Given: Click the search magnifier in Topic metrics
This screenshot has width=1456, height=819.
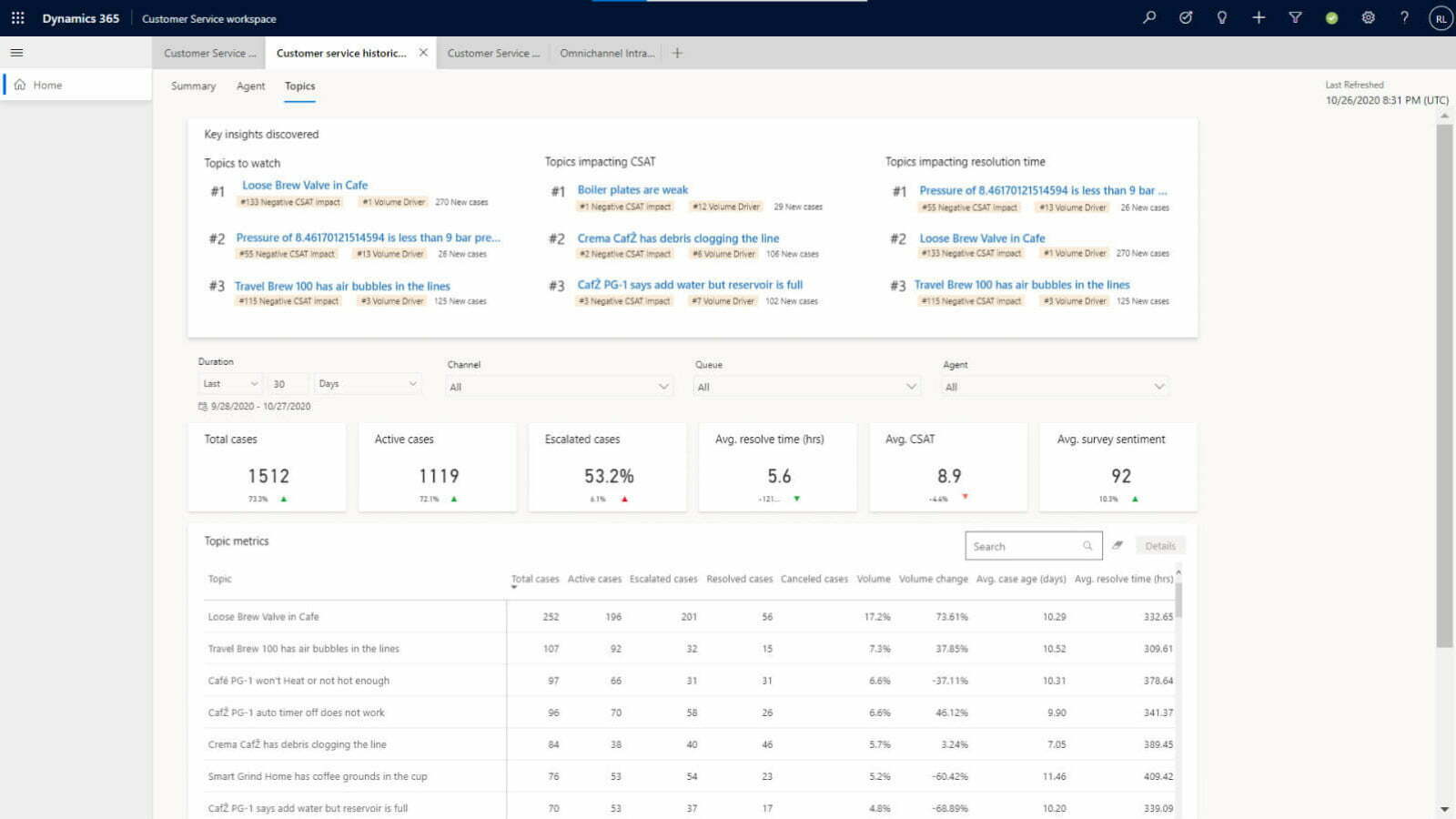Looking at the screenshot, I should pyautogui.click(x=1087, y=546).
